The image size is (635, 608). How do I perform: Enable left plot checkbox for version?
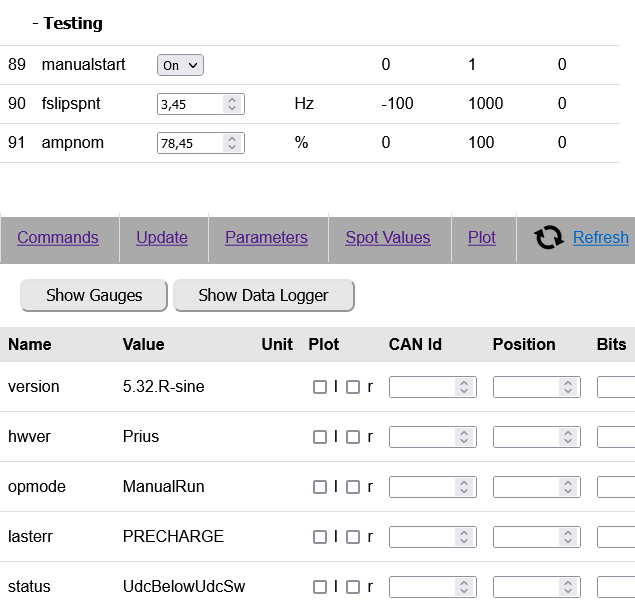[320, 387]
